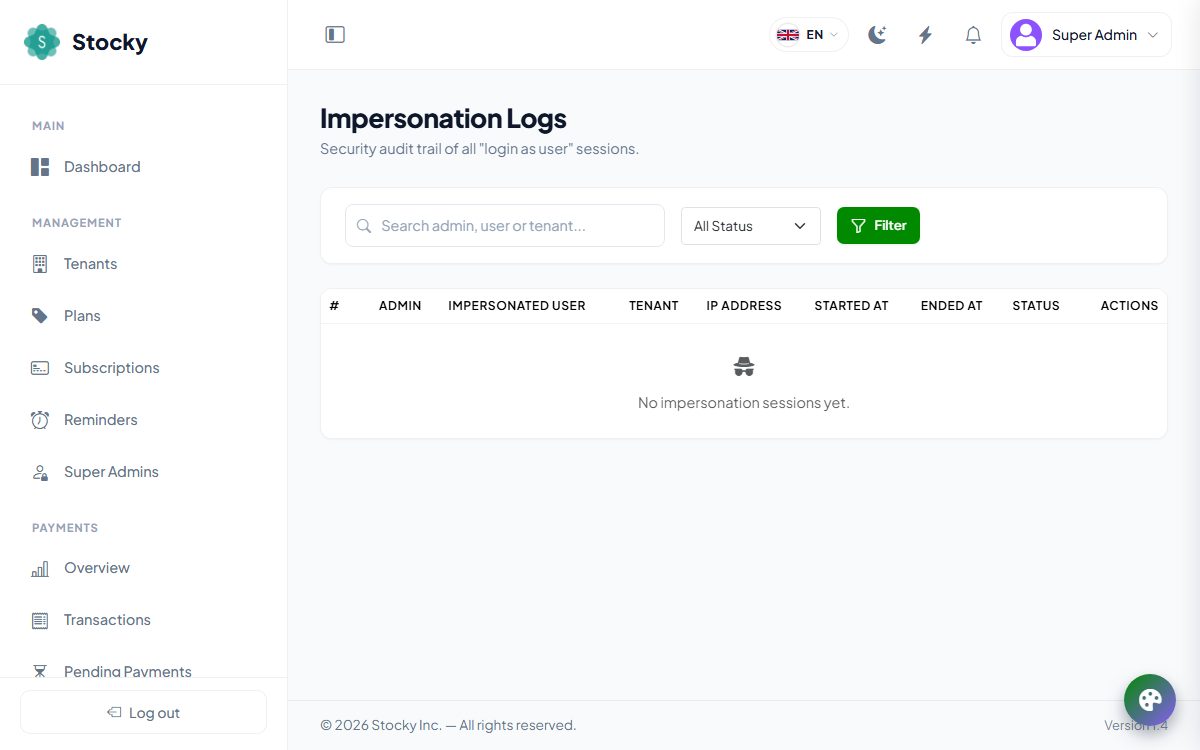Switch to dark mode moon icon

(x=877, y=35)
